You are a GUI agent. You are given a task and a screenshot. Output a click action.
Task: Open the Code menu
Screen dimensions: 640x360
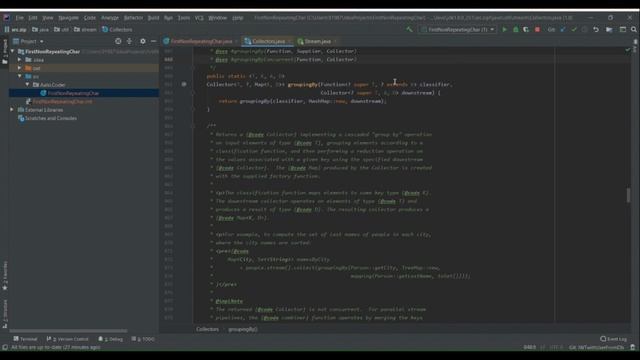pyautogui.click(x=89, y=18)
